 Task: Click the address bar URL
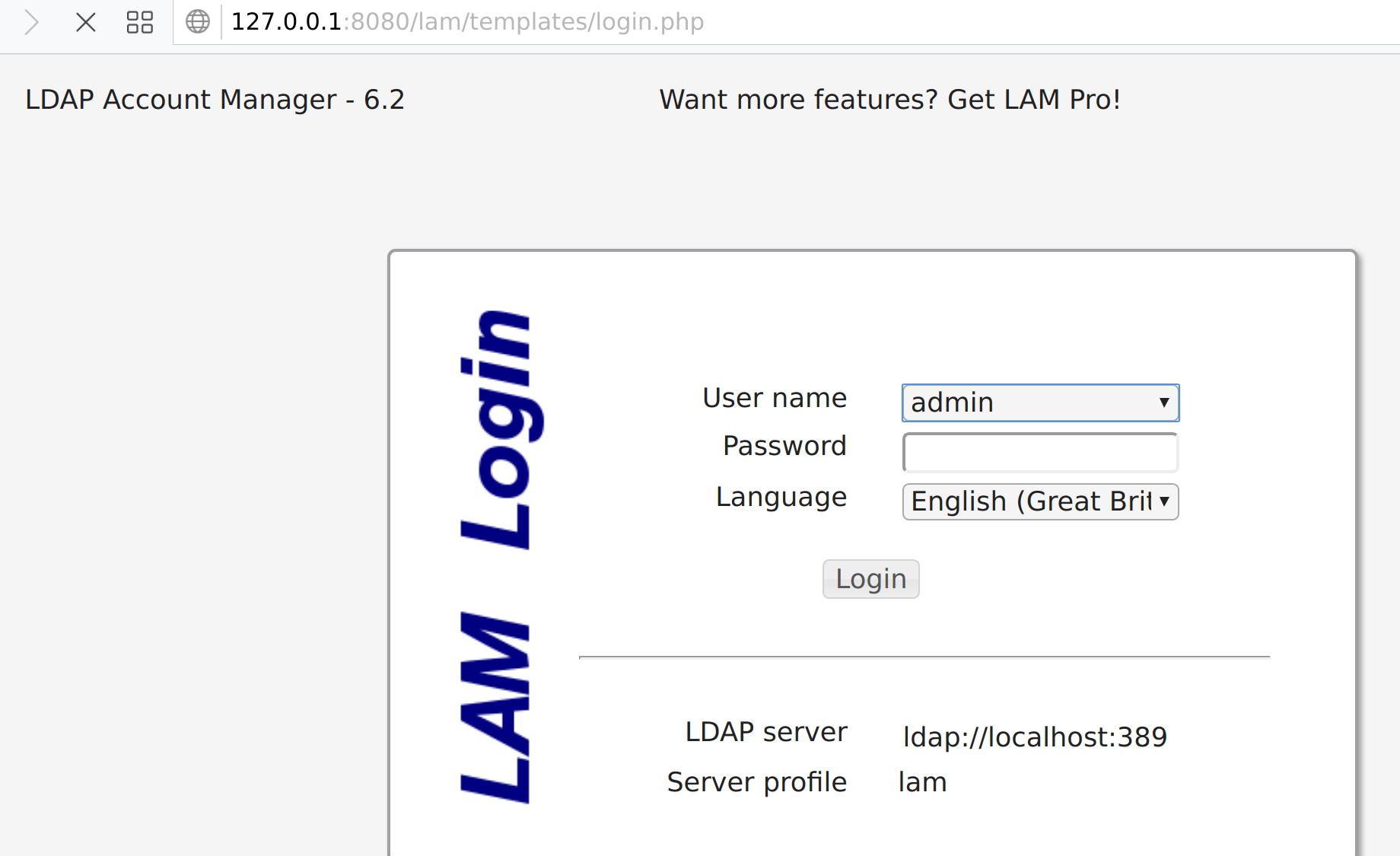467,22
